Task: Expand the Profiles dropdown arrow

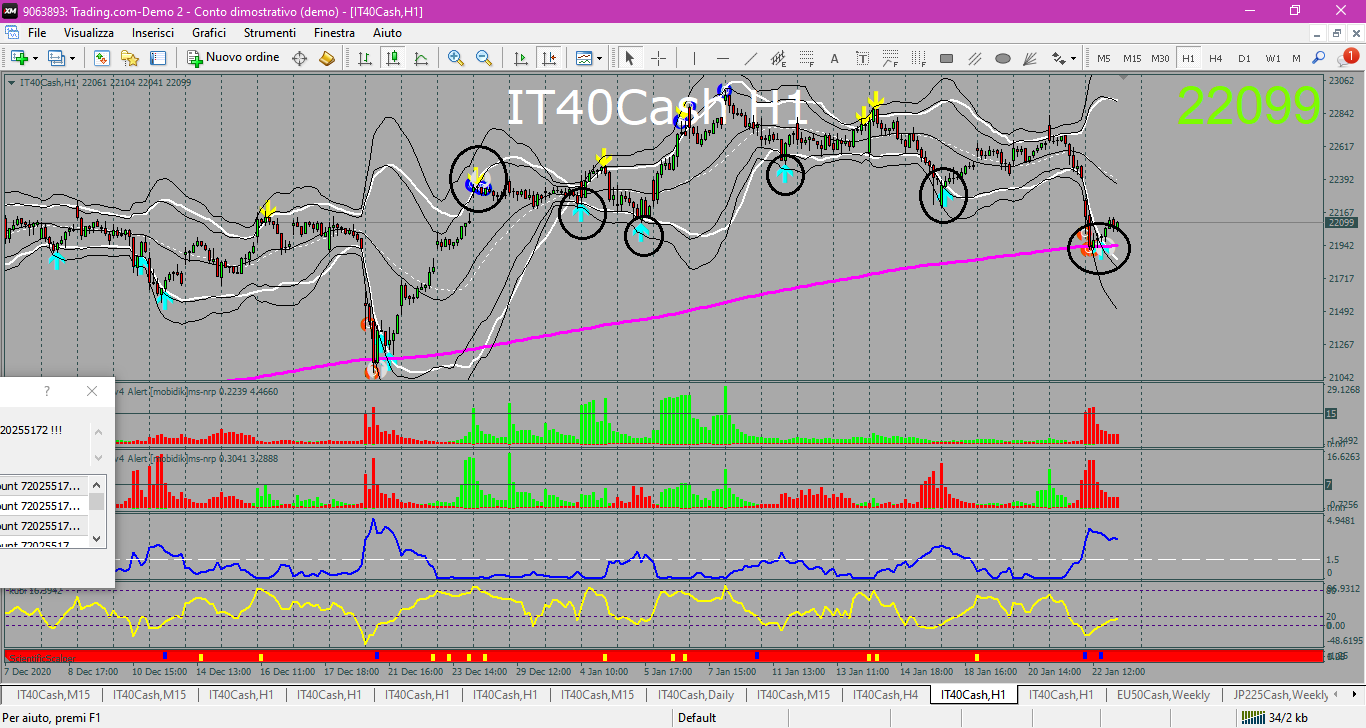Action: 72,58
